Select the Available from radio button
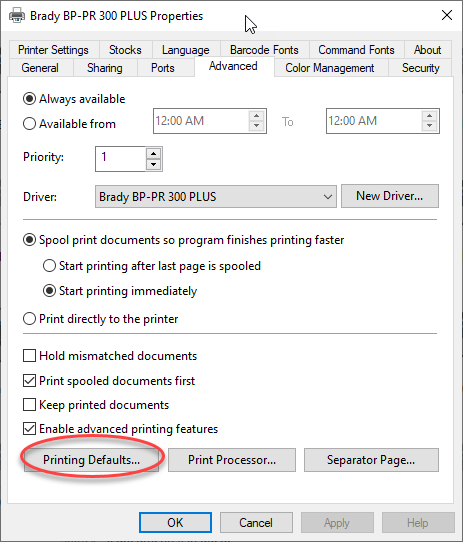 29,124
